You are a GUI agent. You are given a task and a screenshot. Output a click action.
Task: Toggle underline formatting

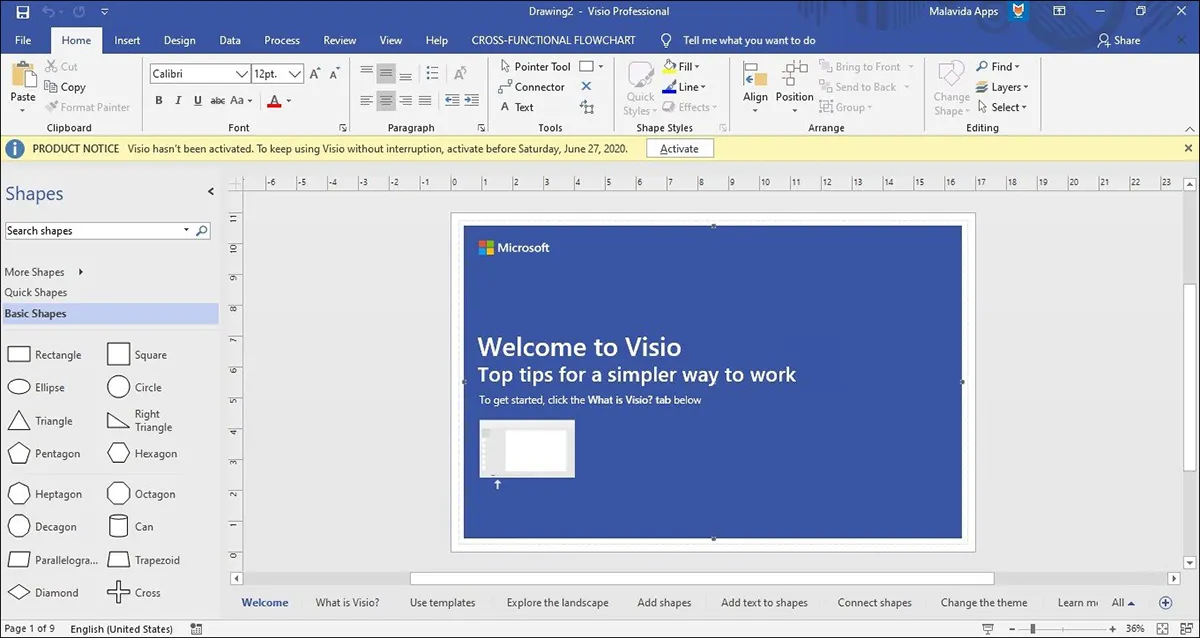click(x=197, y=100)
